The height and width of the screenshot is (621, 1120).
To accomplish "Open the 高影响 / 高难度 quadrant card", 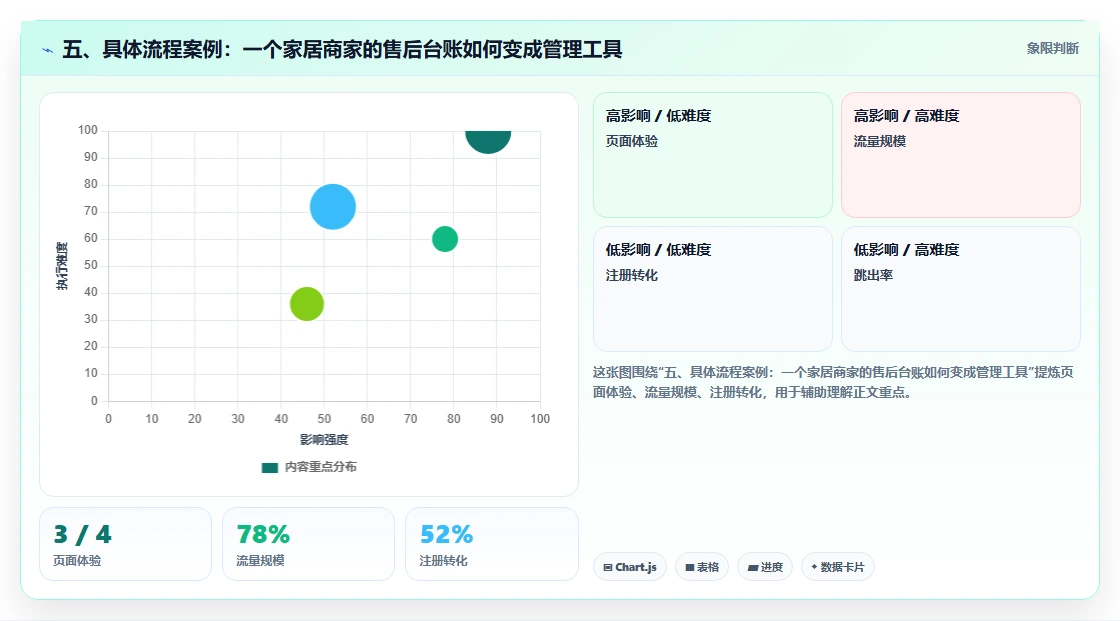I will [x=961, y=154].
